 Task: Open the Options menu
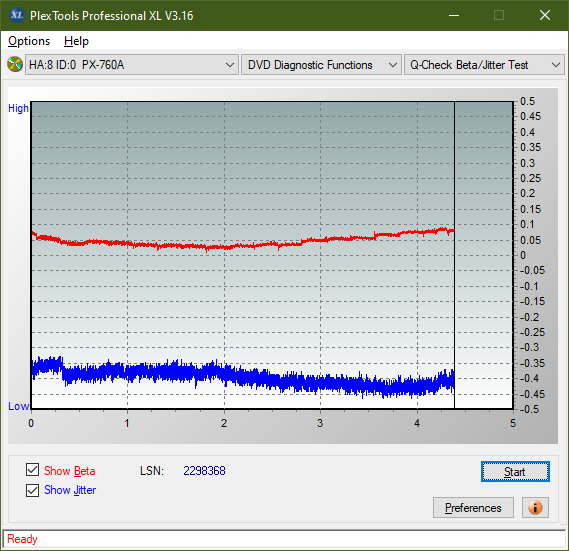[x=29, y=41]
